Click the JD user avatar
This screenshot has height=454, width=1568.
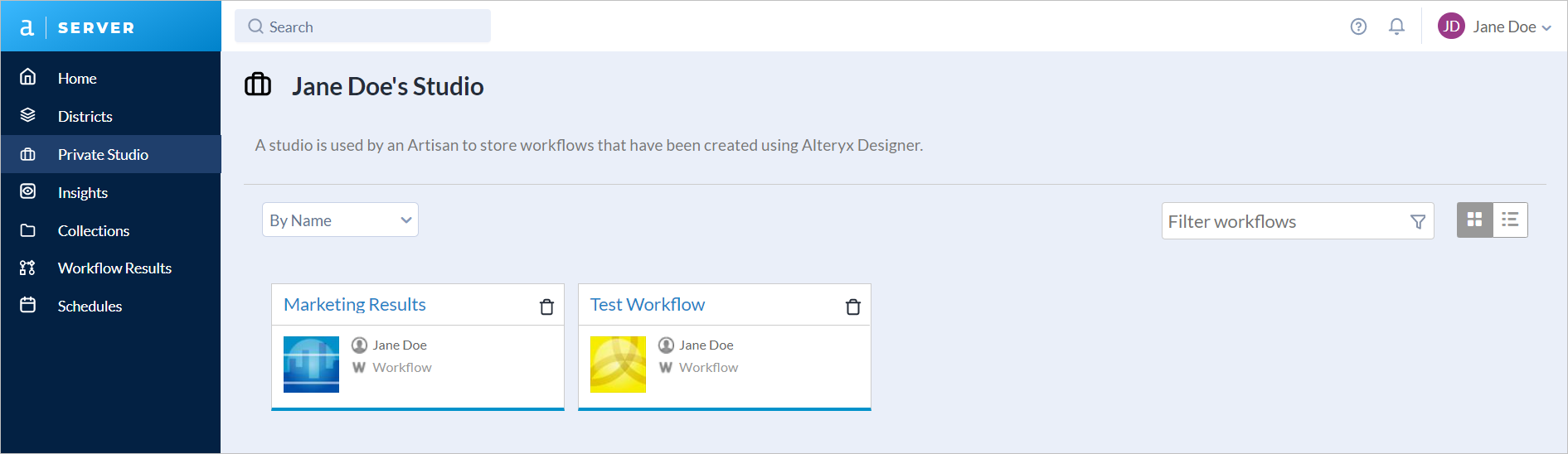click(x=1451, y=27)
